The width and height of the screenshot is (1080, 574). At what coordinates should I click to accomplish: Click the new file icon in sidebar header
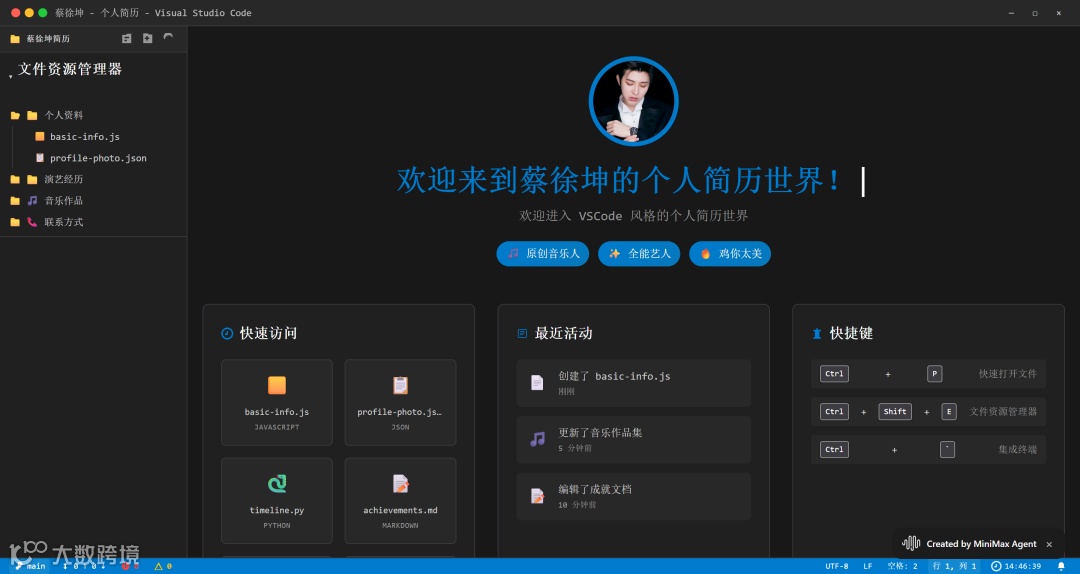[x=127, y=39]
